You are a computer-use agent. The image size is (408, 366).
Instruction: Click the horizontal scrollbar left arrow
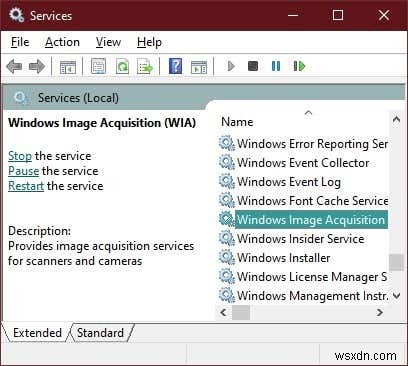click(x=223, y=313)
